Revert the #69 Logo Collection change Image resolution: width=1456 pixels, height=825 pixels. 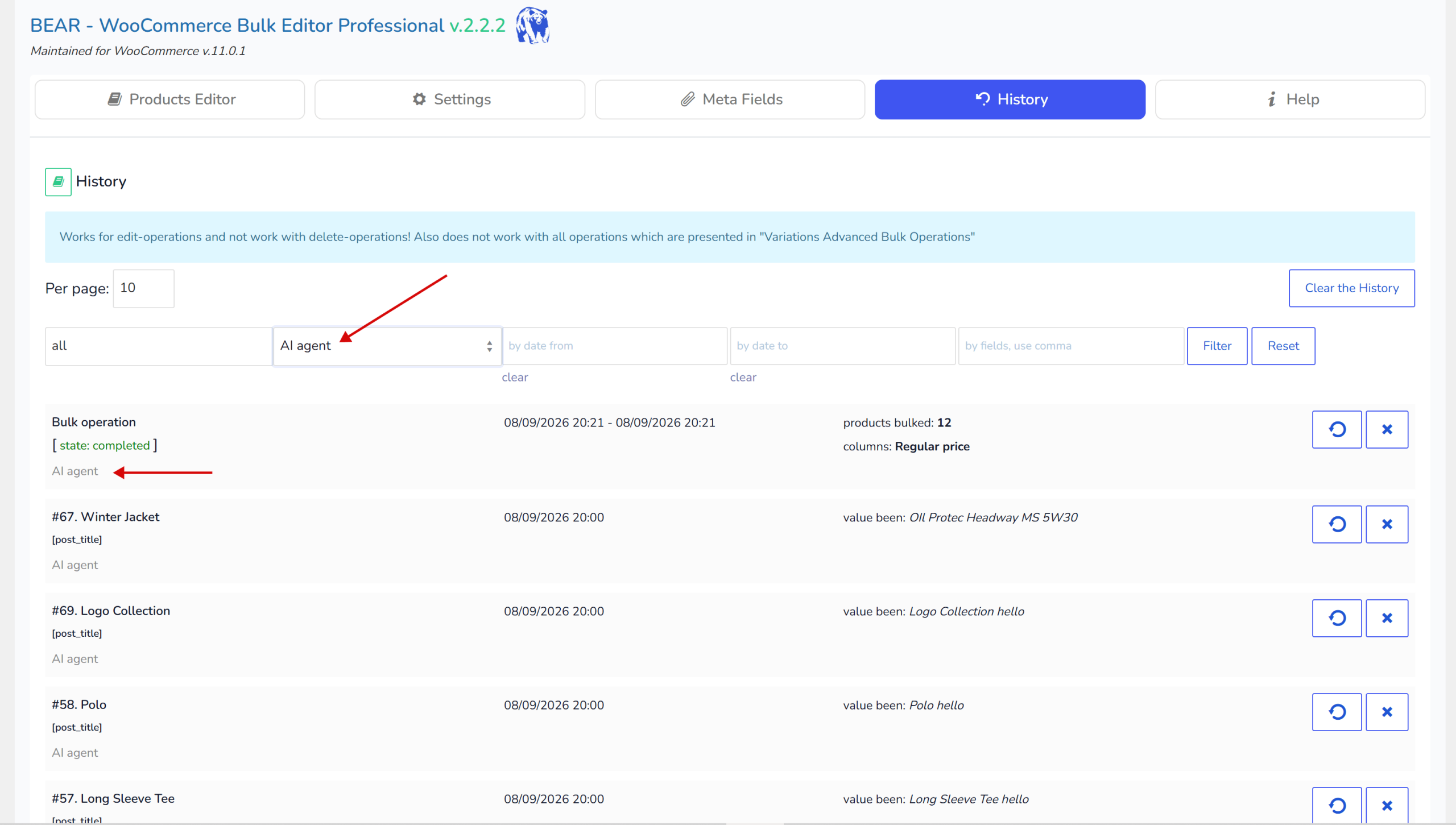pos(1337,618)
